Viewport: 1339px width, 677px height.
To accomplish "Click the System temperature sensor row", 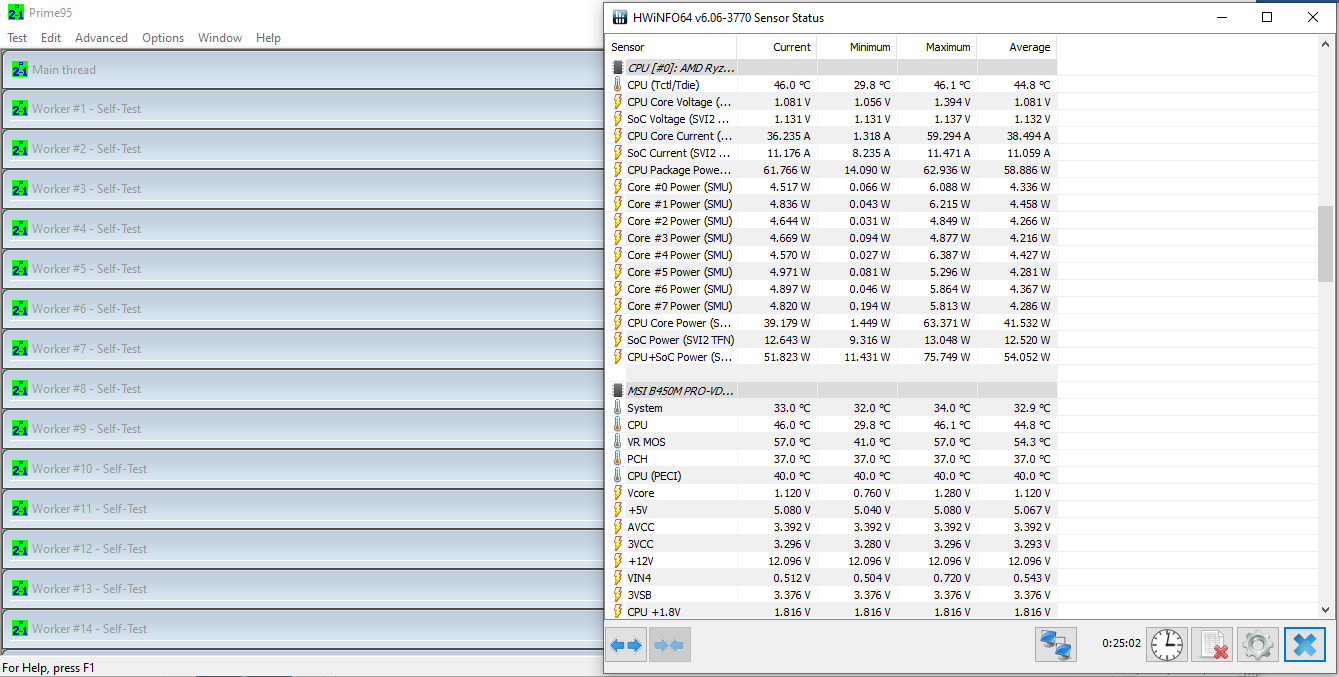I will pyautogui.click(x=831, y=408).
